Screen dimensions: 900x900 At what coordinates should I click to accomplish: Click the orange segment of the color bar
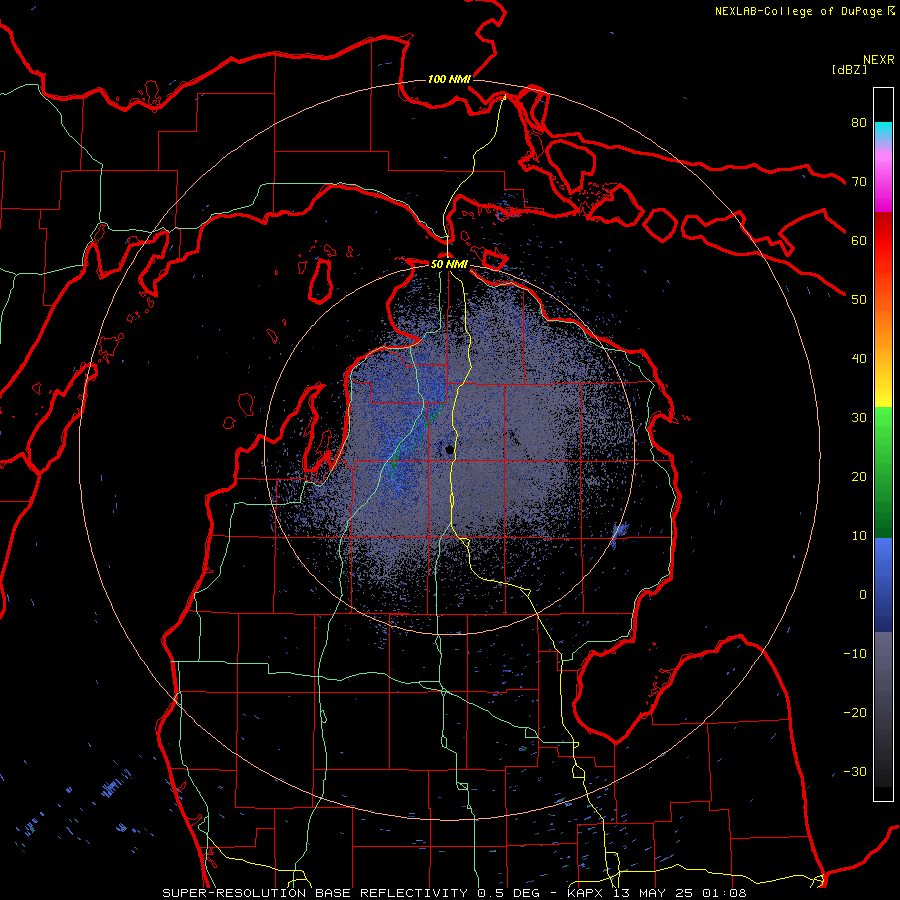tap(883, 327)
